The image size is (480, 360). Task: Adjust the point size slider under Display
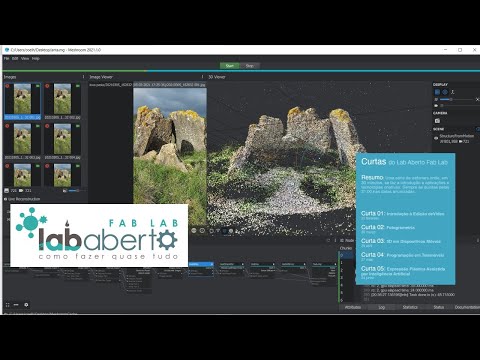coord(456,99)
